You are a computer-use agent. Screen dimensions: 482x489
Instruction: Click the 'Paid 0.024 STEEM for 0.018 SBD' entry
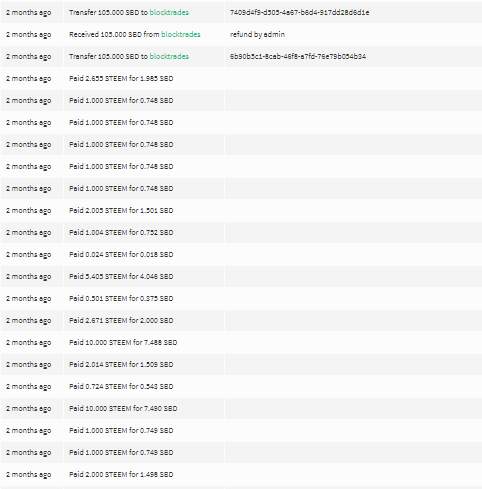[121, 255]
